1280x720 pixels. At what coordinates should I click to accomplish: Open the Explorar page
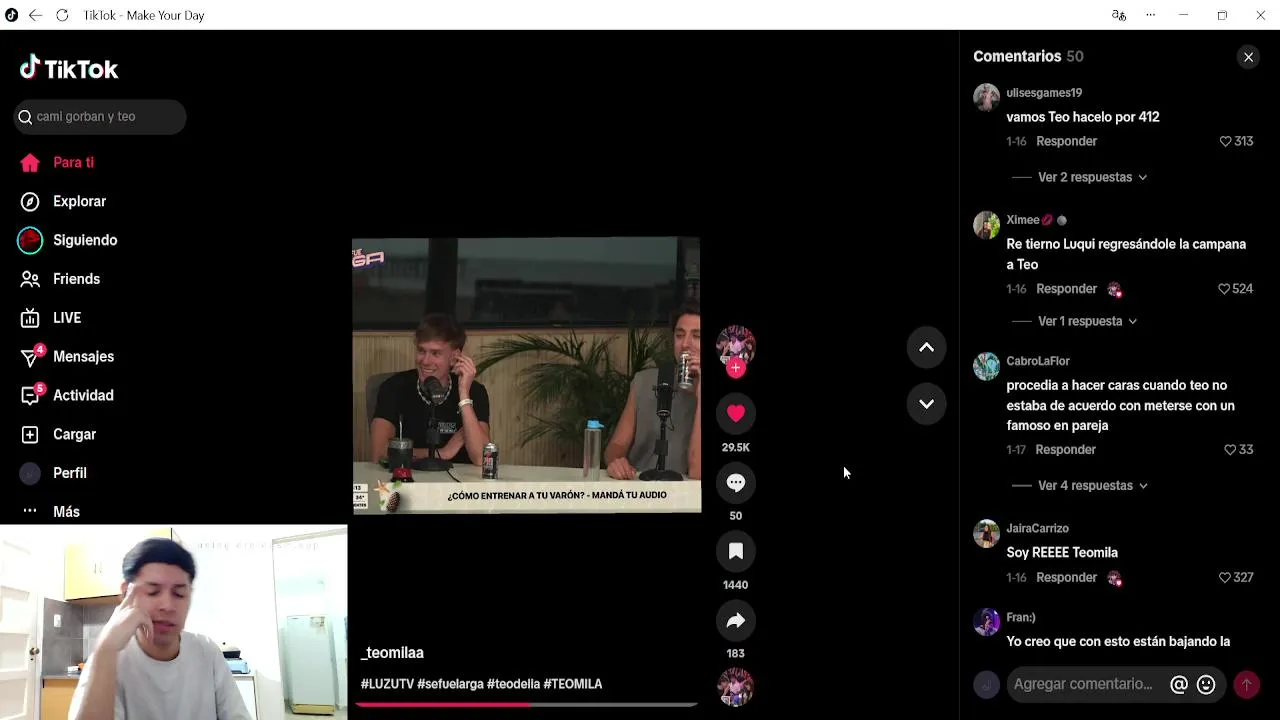pos(79,202)
